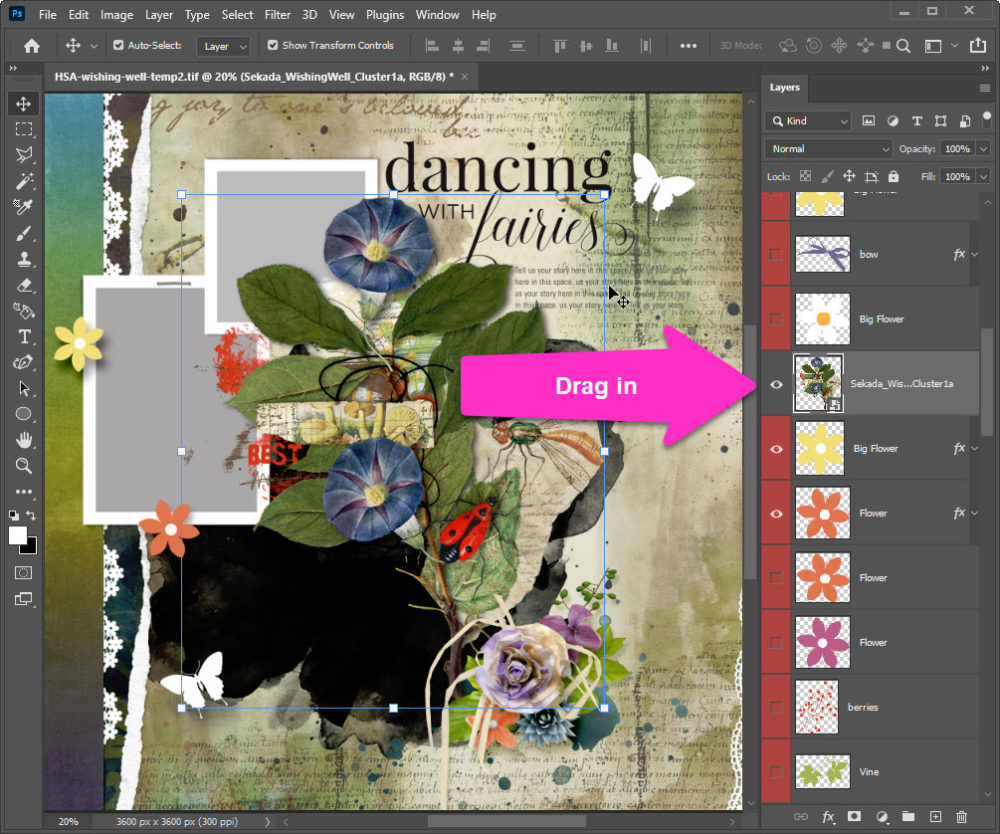This screenshot has width=1000, height=834.
Task: Open the Plugins menu
Action: pyautogui.click(x=384, y=15)
